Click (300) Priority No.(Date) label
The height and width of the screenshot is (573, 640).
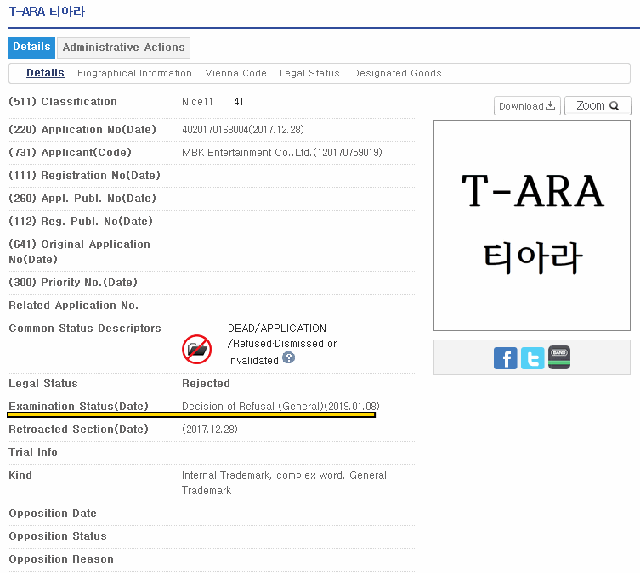[x=73, y=282]
